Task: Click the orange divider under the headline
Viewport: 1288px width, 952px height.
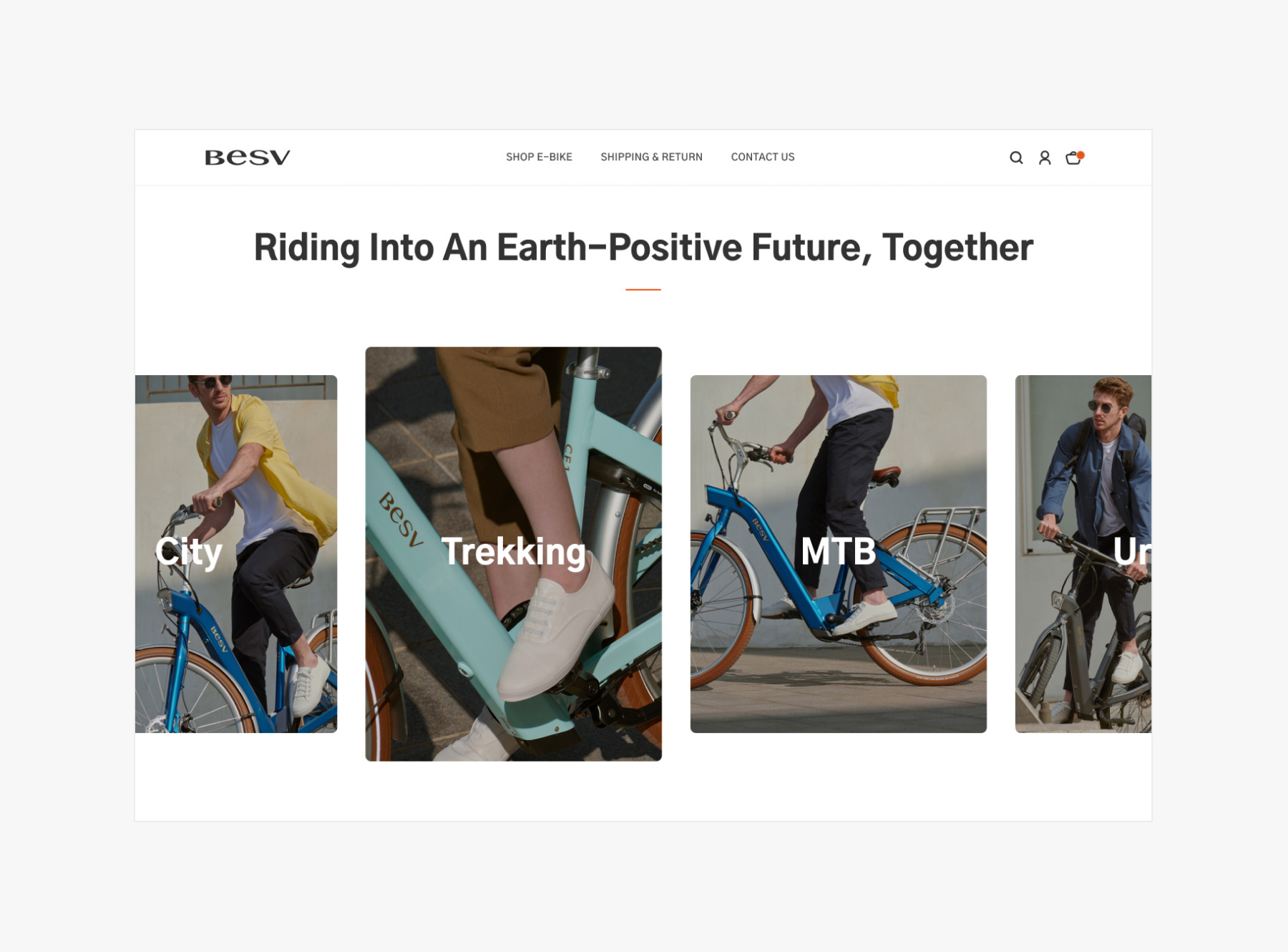Action: coord(643,289)
